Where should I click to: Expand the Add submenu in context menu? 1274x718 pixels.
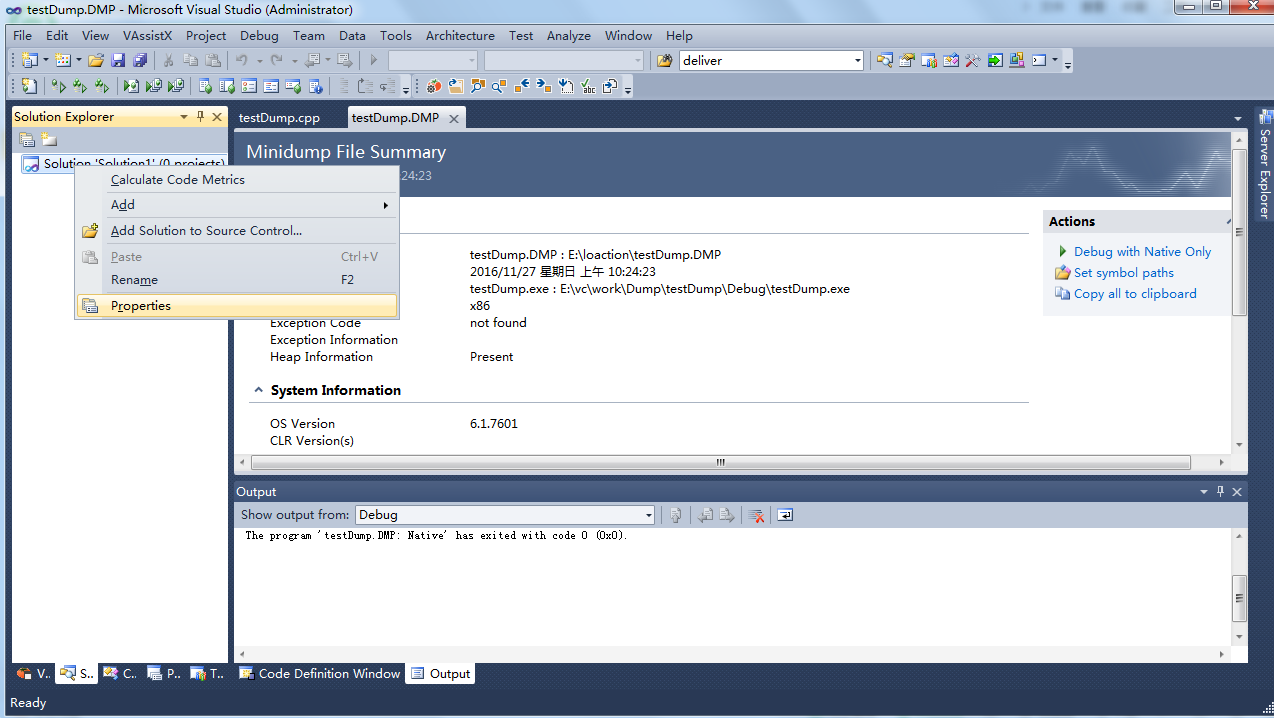pyautogui.click(x=237, y=205)
